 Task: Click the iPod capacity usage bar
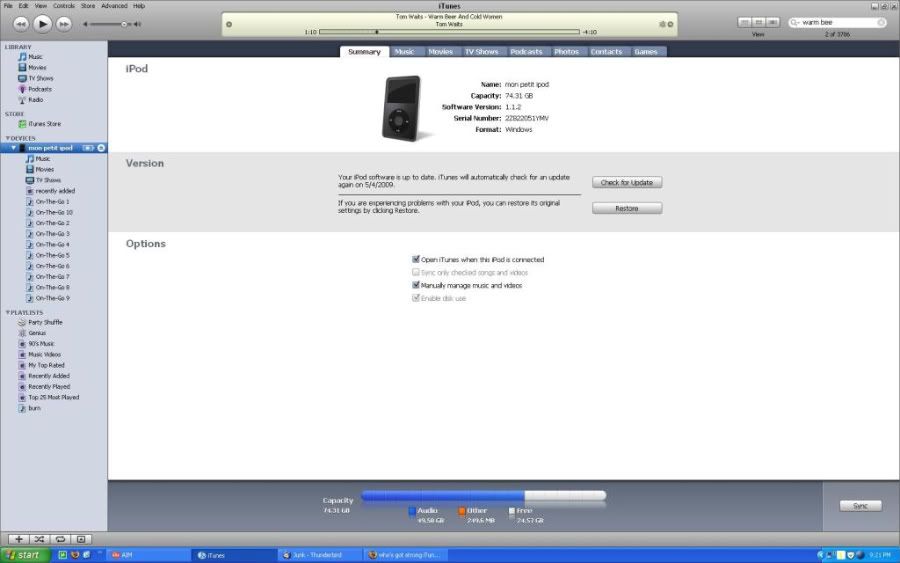(x=483, y=496)
